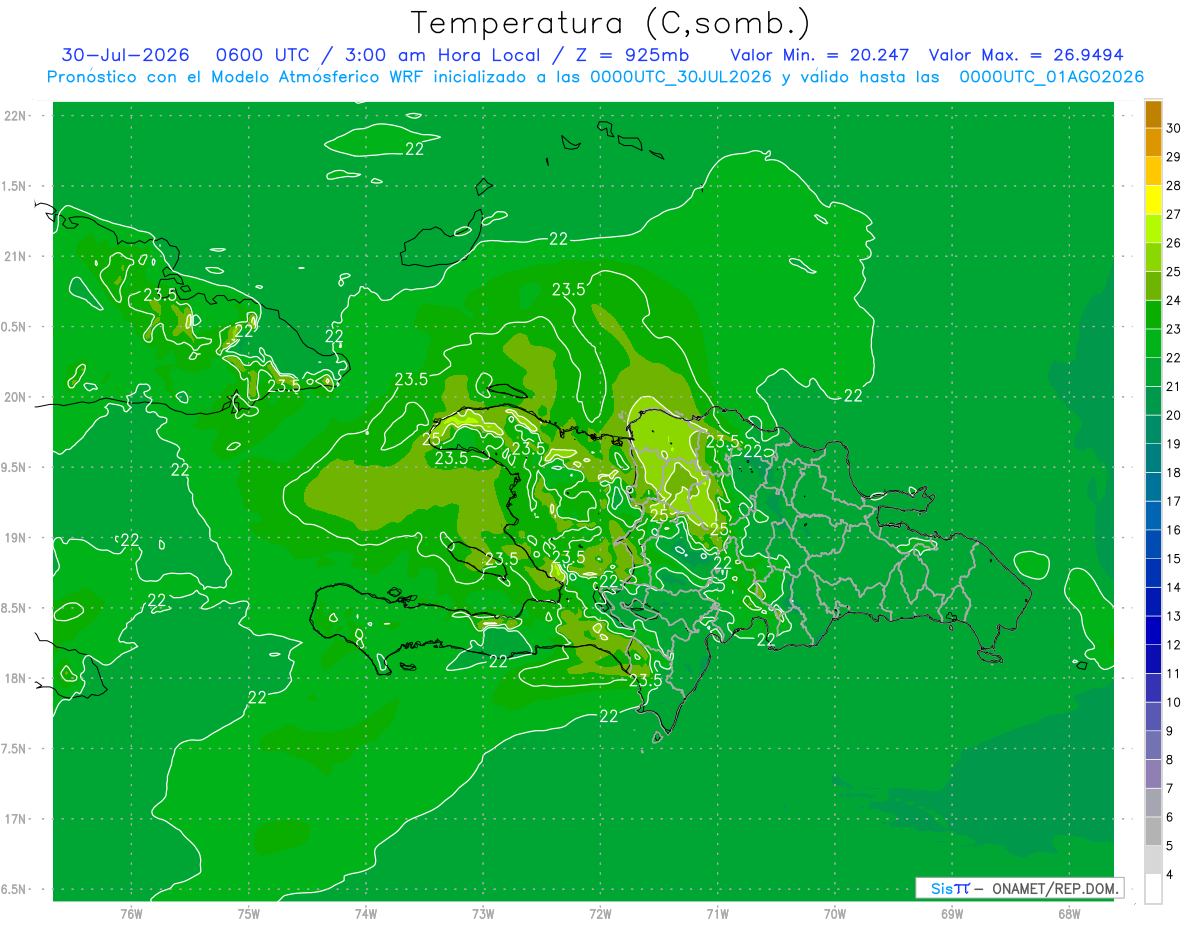Click the '19N' latitude axis label
Viewport: 1200px width, 927px height.
[x=16, y=538]
